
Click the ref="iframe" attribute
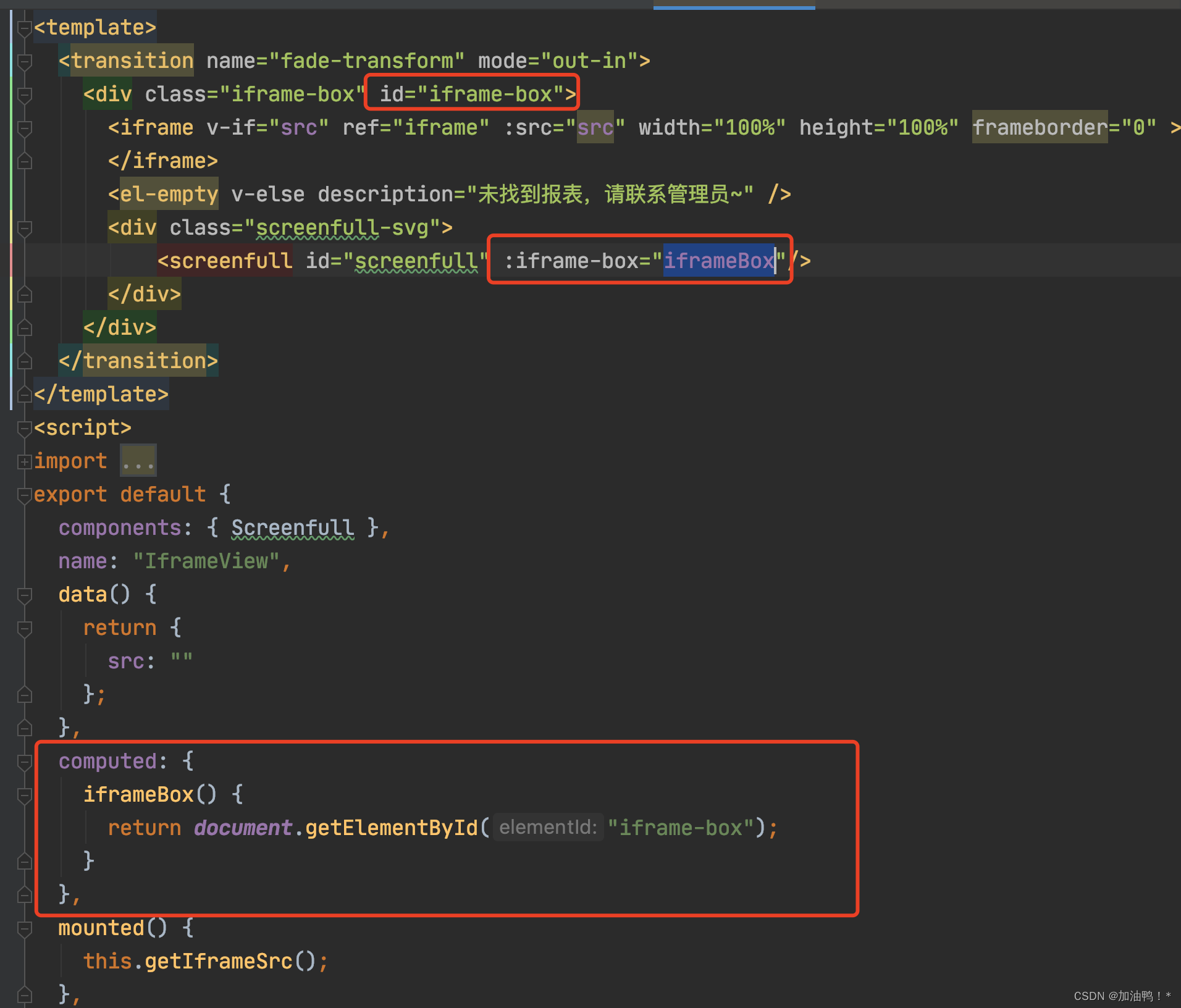416,127
